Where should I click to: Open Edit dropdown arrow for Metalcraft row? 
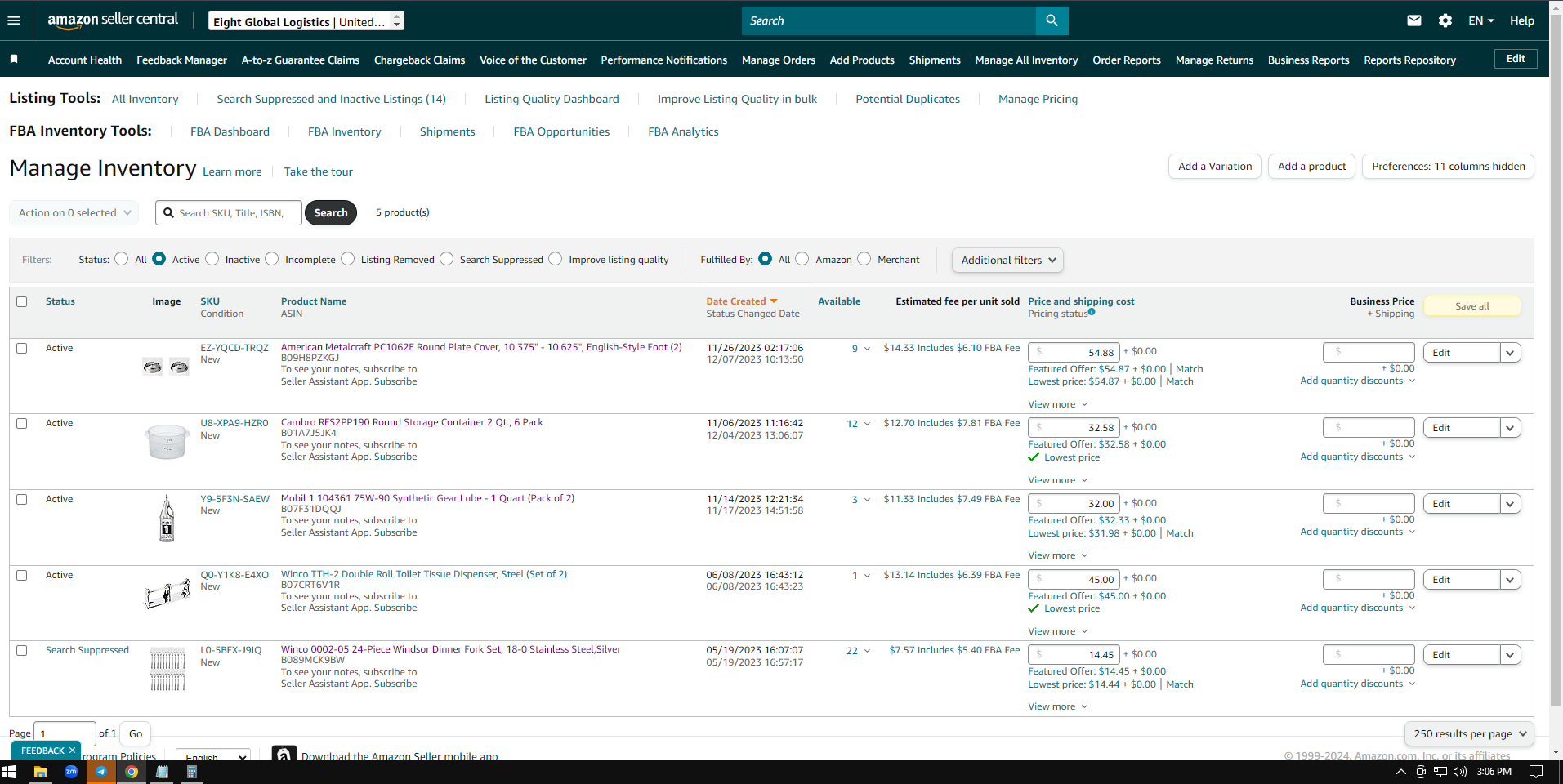pos(1510,353)
